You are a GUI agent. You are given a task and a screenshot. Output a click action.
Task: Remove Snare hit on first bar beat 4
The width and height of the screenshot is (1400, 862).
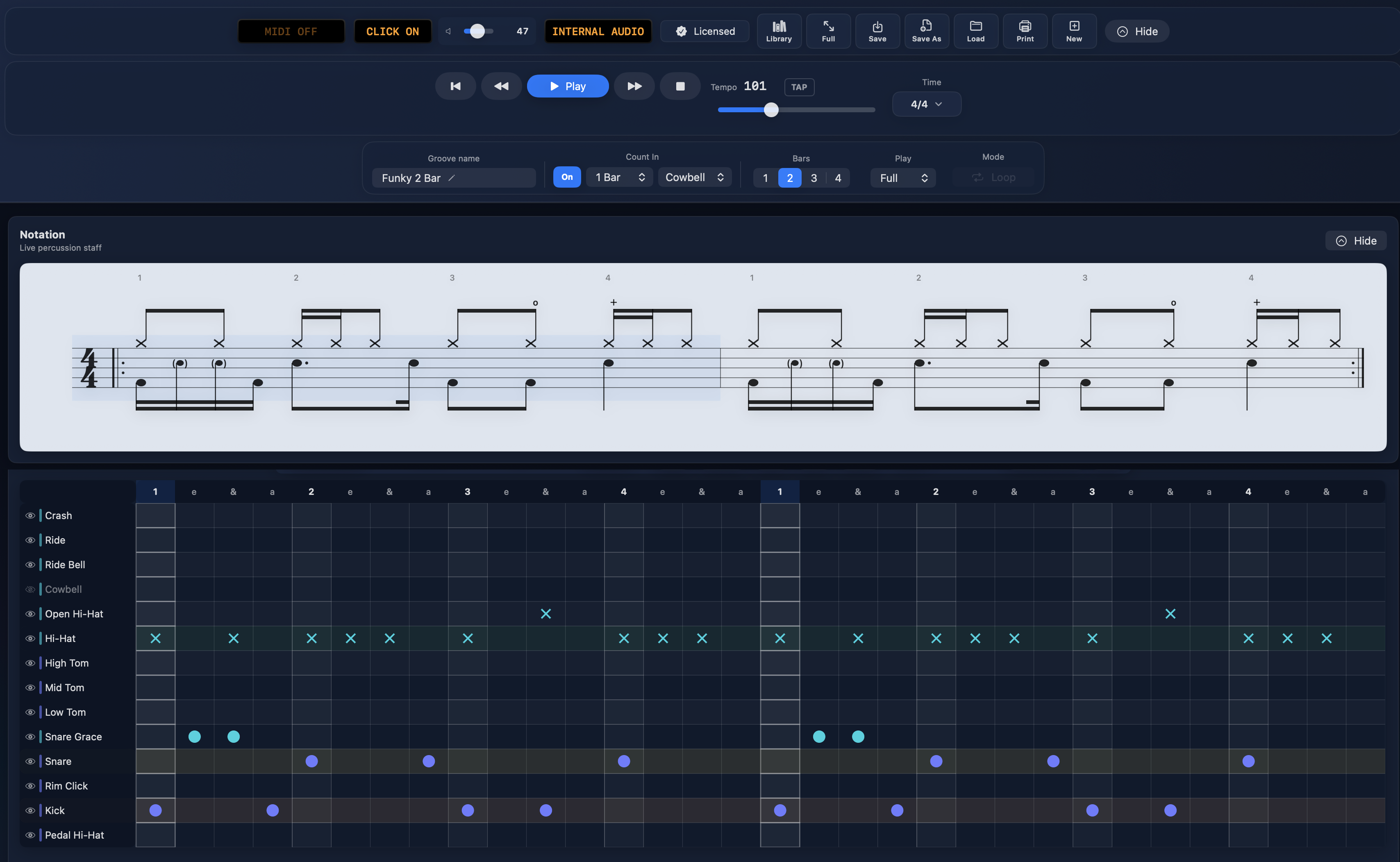point(624,761)
